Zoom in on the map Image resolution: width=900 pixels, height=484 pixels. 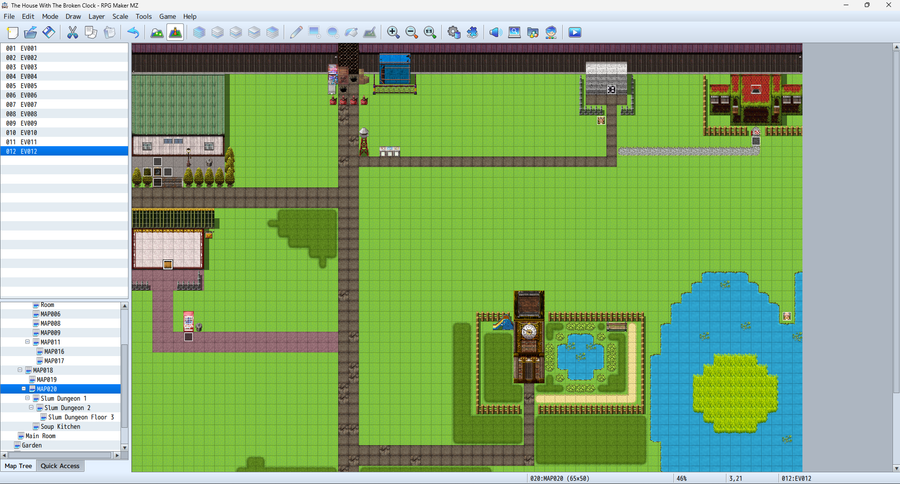[393, 32]
